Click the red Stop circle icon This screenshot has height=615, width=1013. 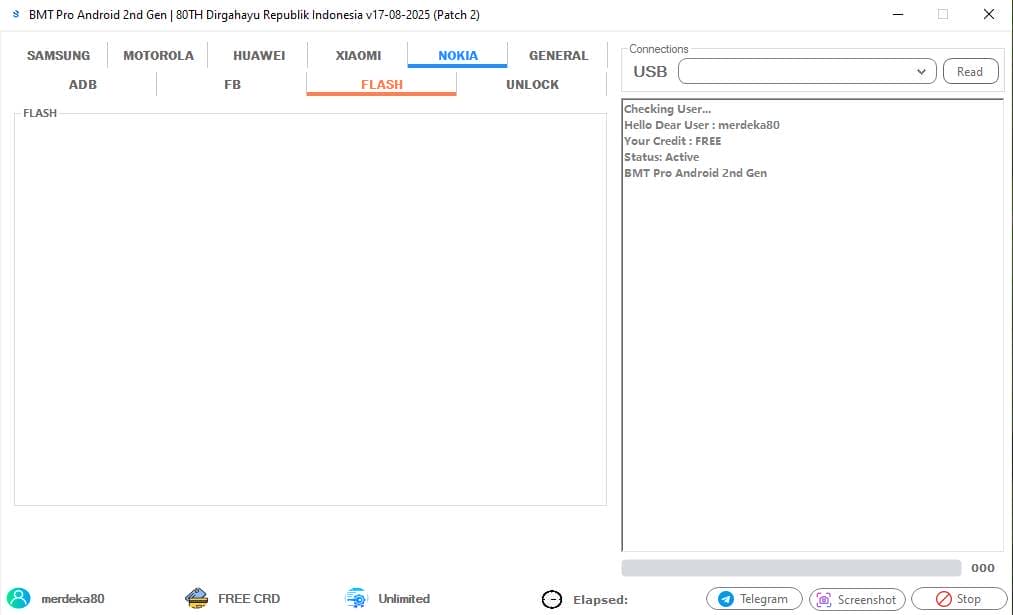coord(943,599)
